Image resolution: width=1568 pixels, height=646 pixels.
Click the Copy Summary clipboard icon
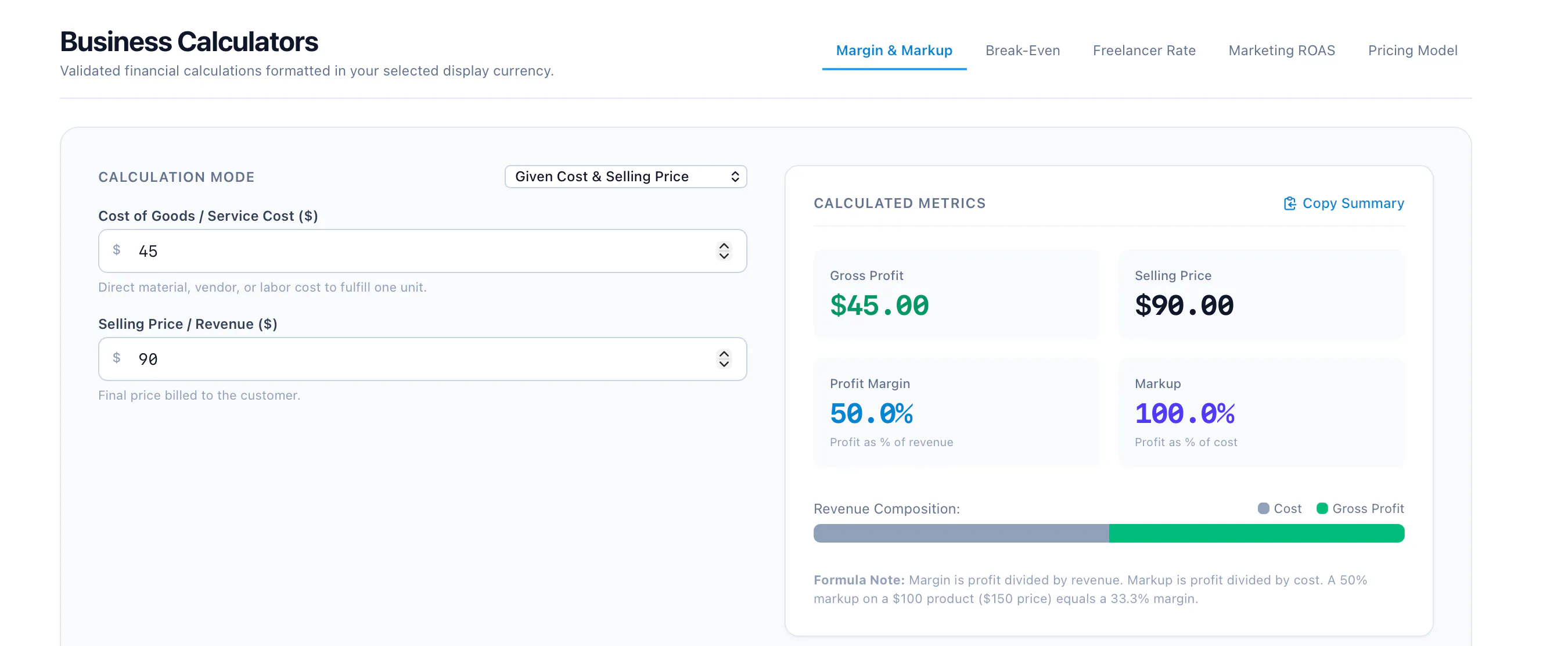coord(1289,203)
